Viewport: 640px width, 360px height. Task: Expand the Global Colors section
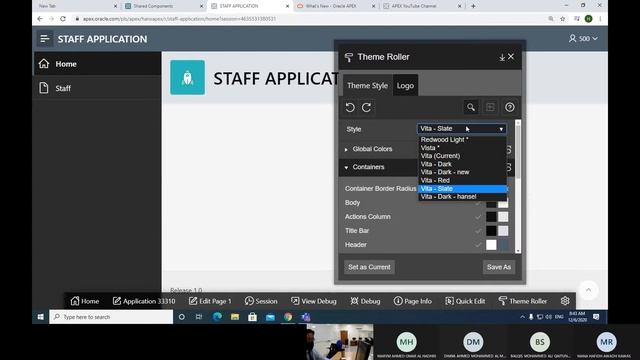point(346,149)
